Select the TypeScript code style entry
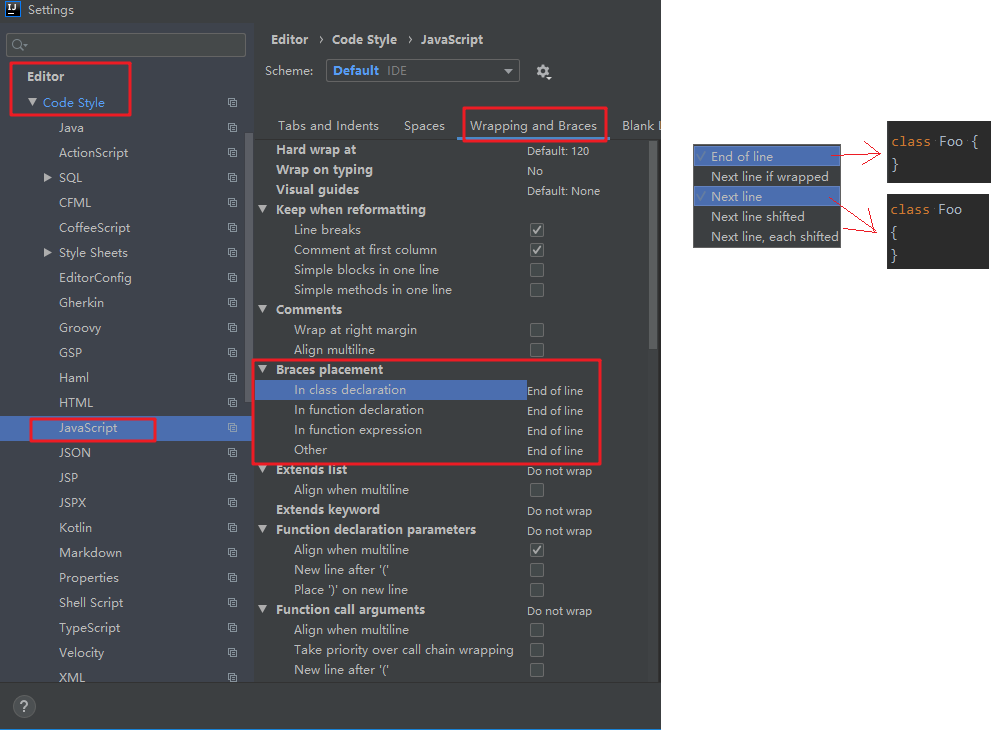This screenshot has width=1000, height=735. coord(89,628)
